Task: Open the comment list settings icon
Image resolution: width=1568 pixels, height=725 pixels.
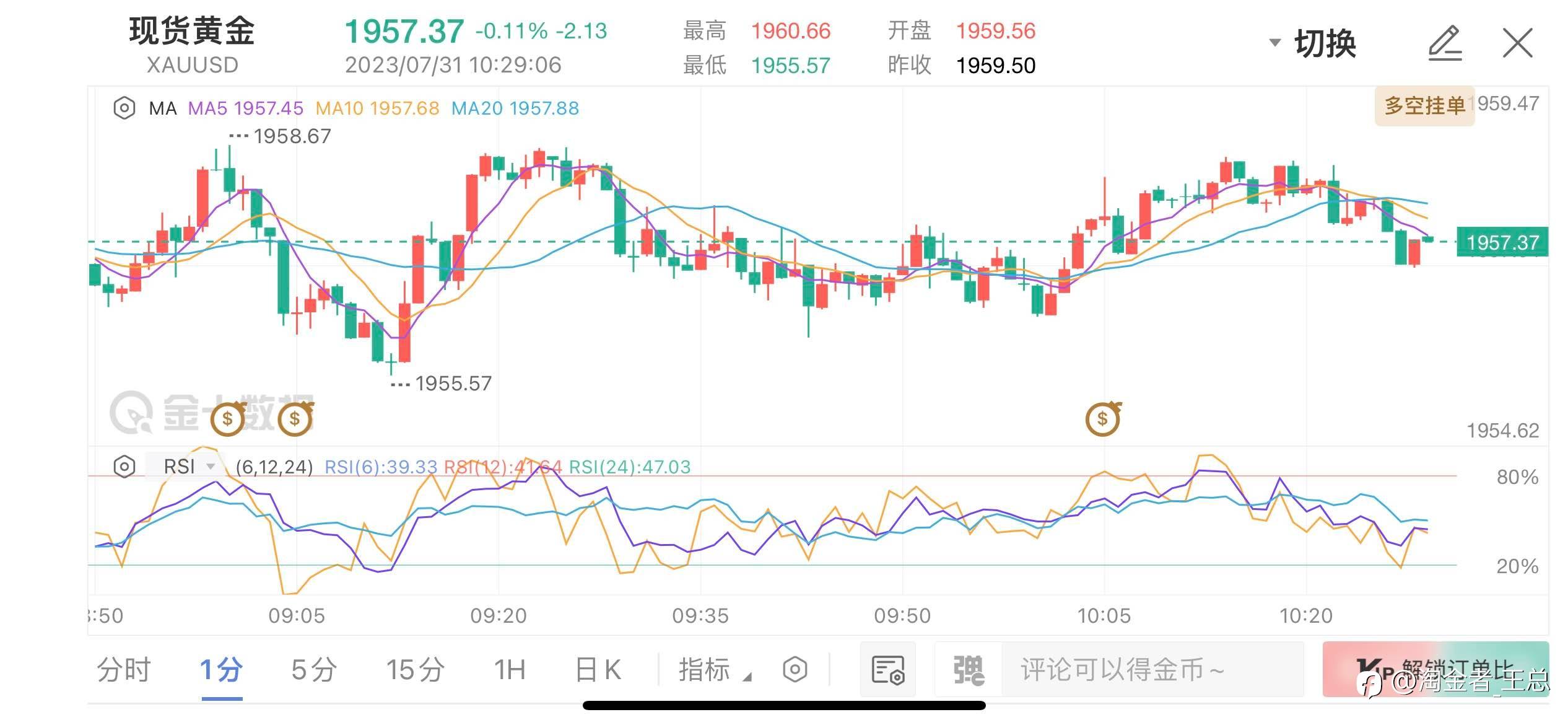Action: point(887,670)
